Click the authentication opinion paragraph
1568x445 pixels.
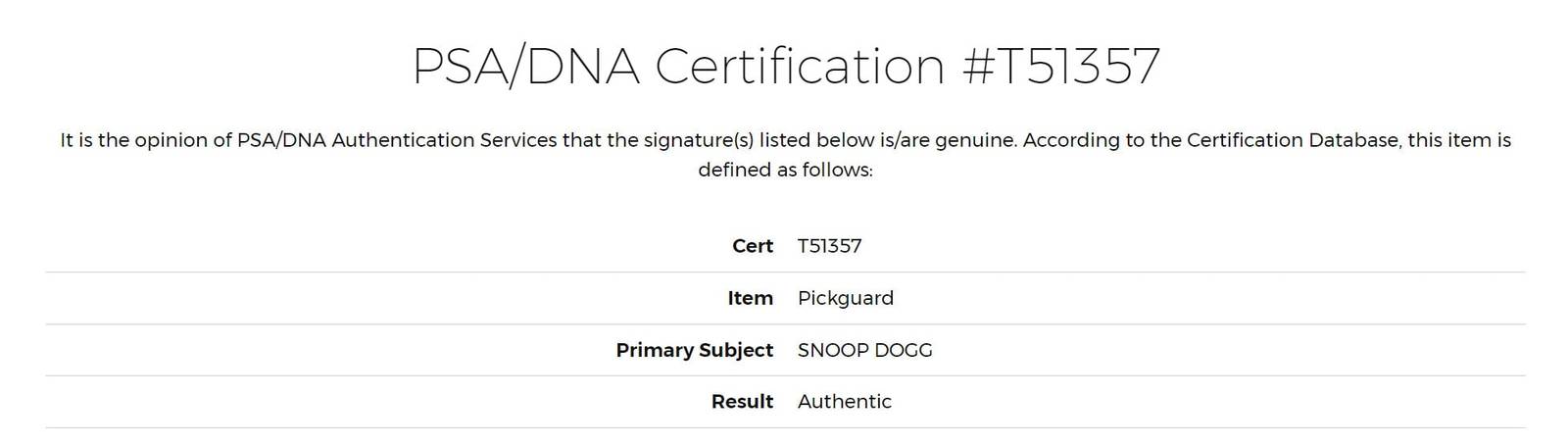click(x=786, y=155)
